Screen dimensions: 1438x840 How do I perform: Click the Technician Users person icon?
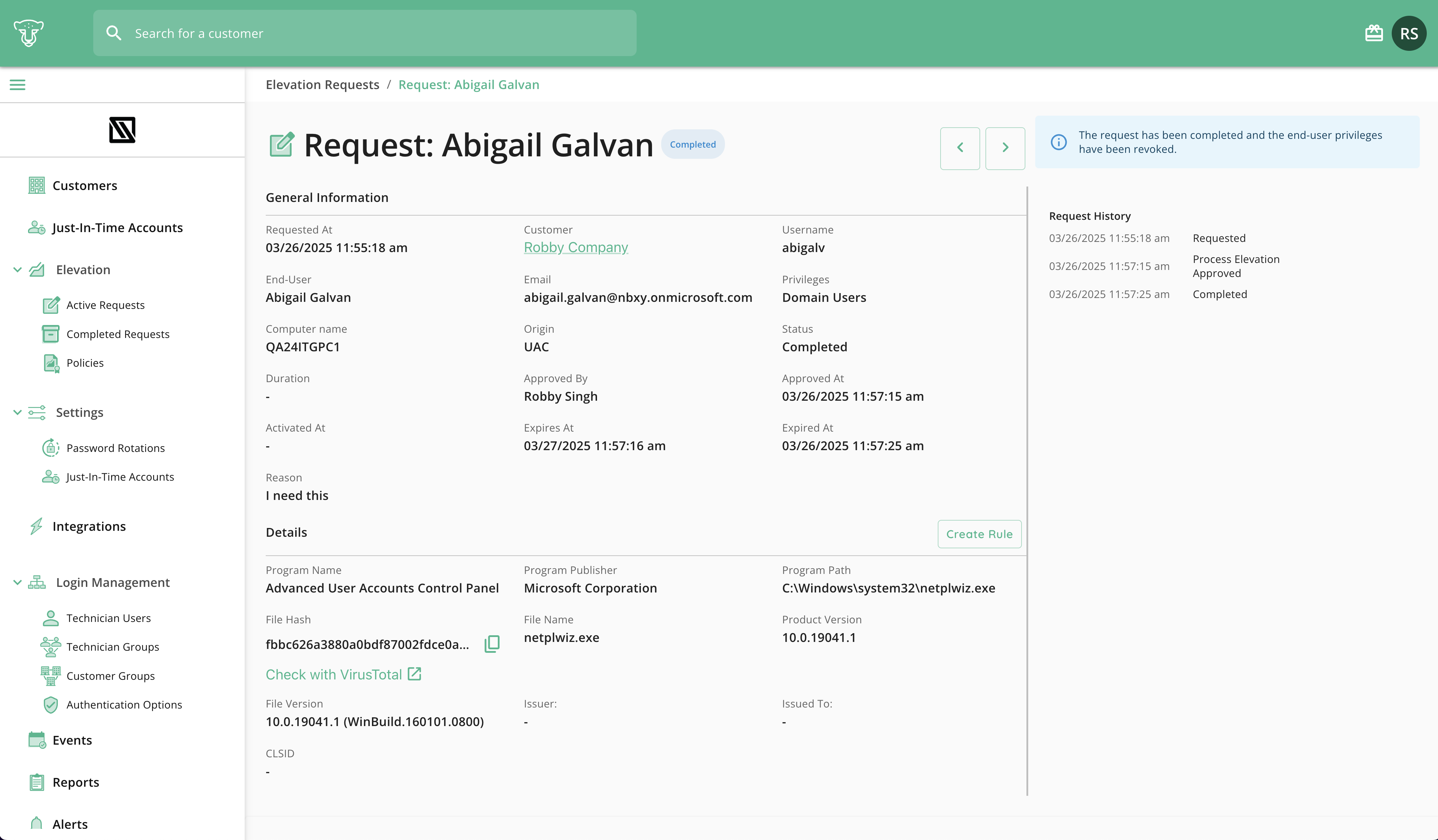pos(51,618)
